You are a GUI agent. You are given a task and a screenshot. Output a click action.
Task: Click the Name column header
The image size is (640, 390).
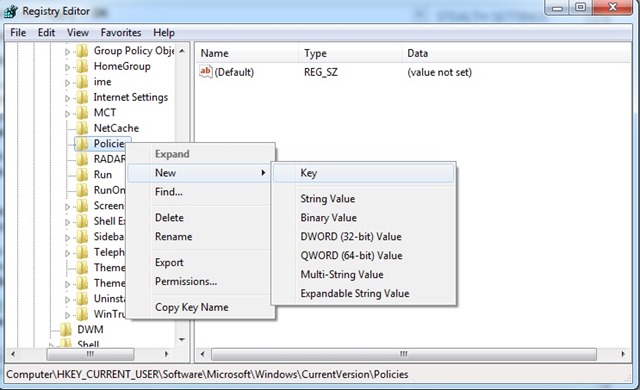coord(247,53)
